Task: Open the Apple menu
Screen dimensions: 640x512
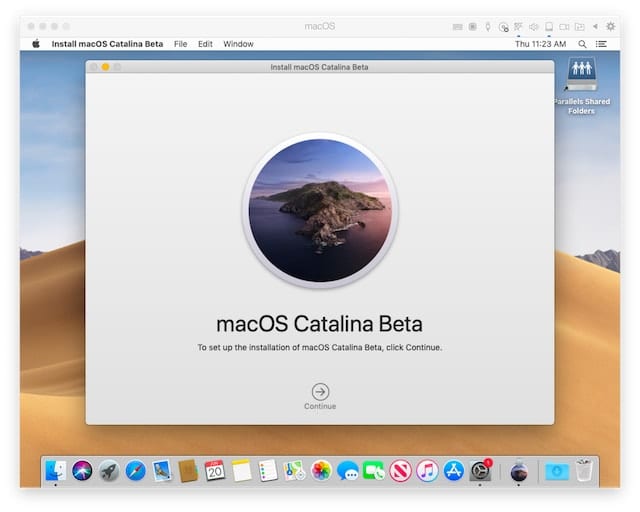Action: pyautogui.click(x=36, y=44)
